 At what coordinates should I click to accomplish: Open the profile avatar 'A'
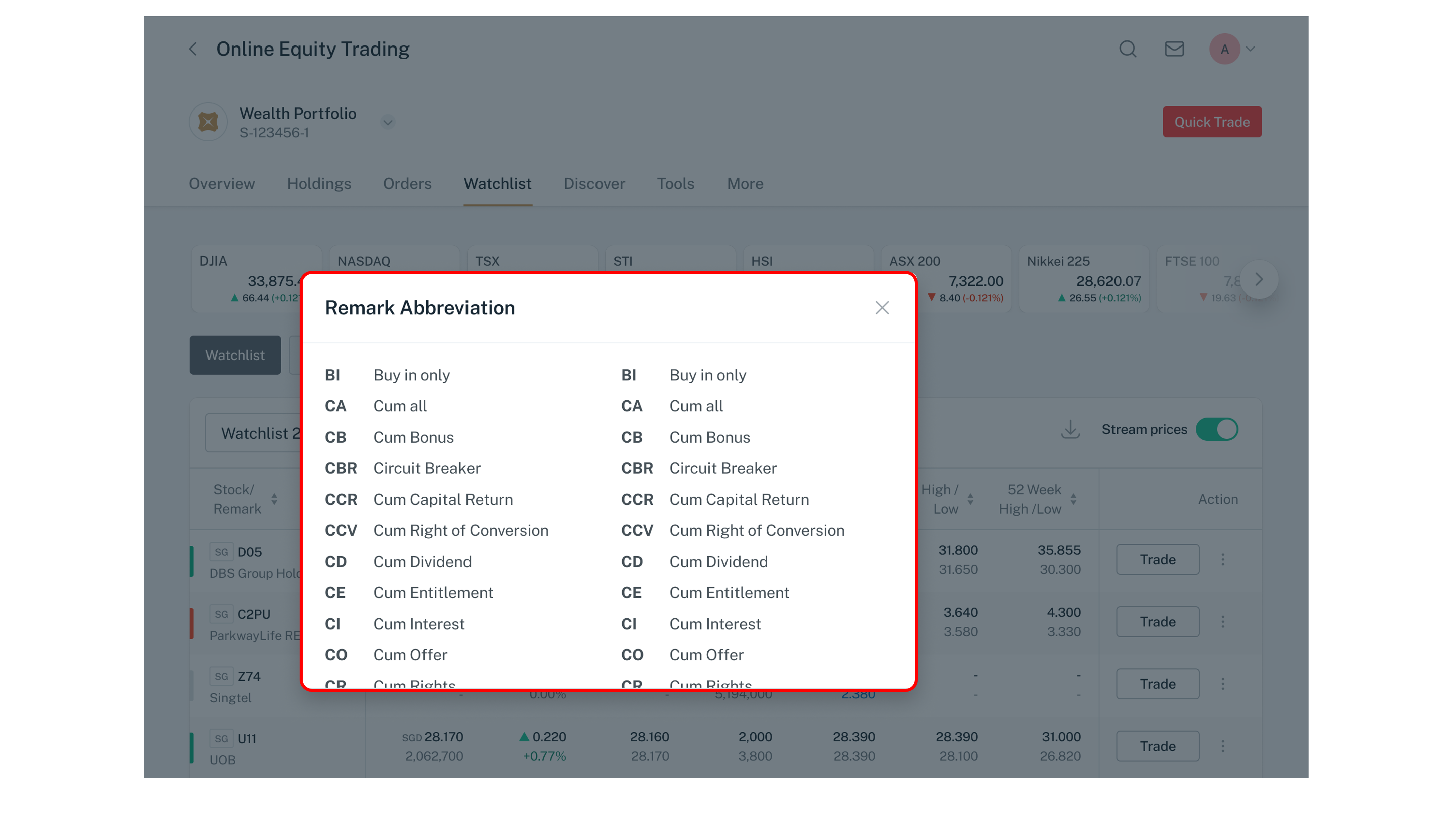[x=1225, y=49]
